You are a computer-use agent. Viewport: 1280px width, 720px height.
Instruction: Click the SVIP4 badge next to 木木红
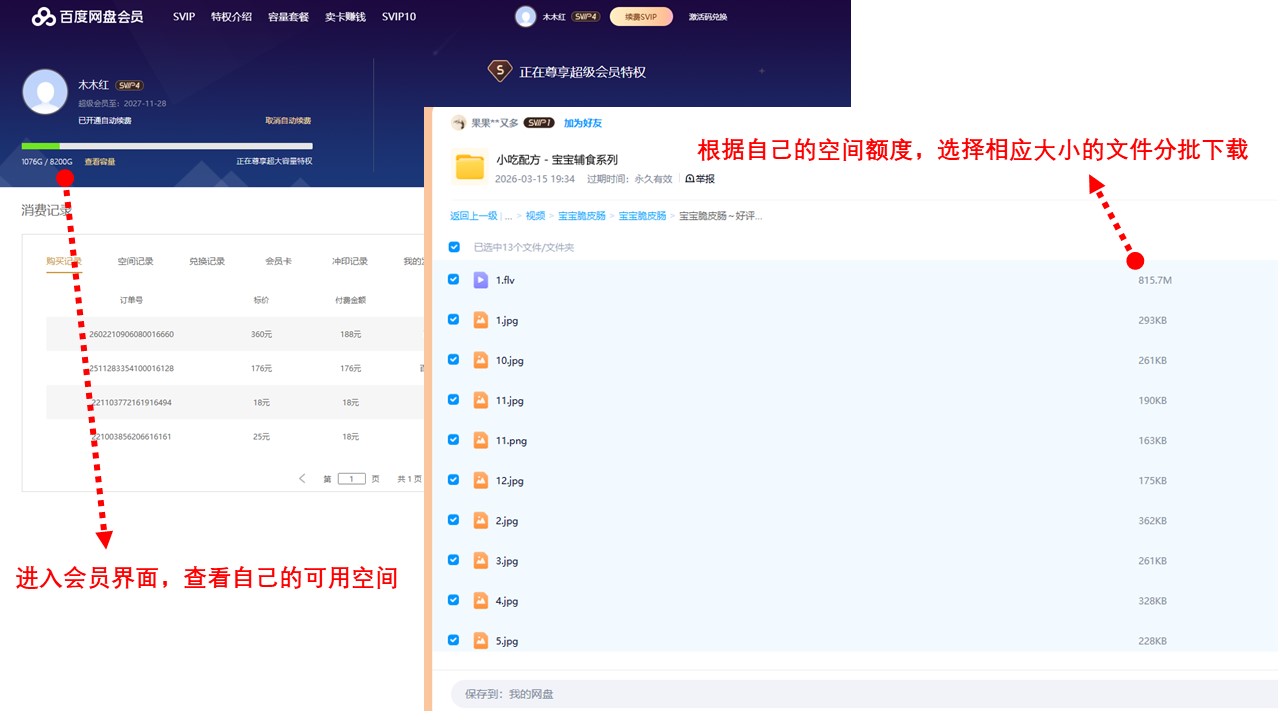127,85
